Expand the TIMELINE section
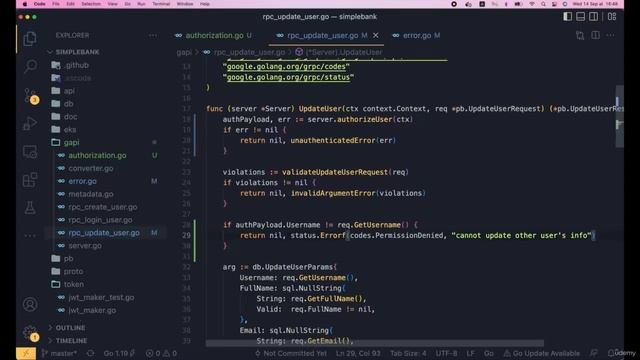The image size is (640, 360). [x=68, y=340]
